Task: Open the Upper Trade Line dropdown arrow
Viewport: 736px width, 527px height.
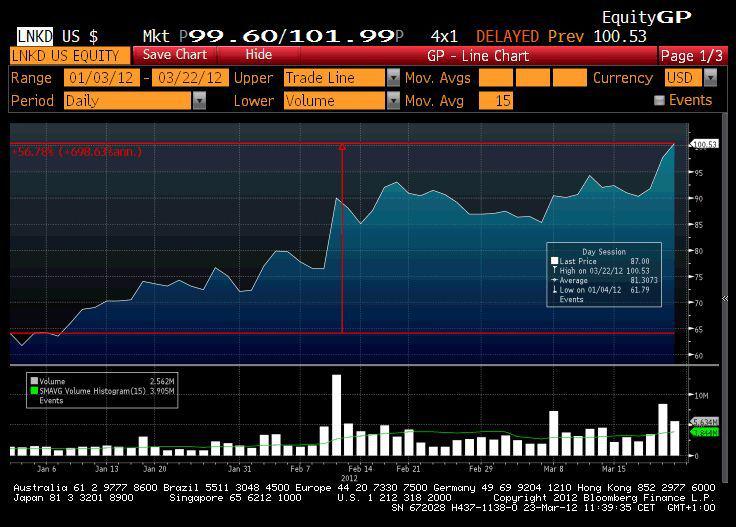Action: (x=393, y=77)
